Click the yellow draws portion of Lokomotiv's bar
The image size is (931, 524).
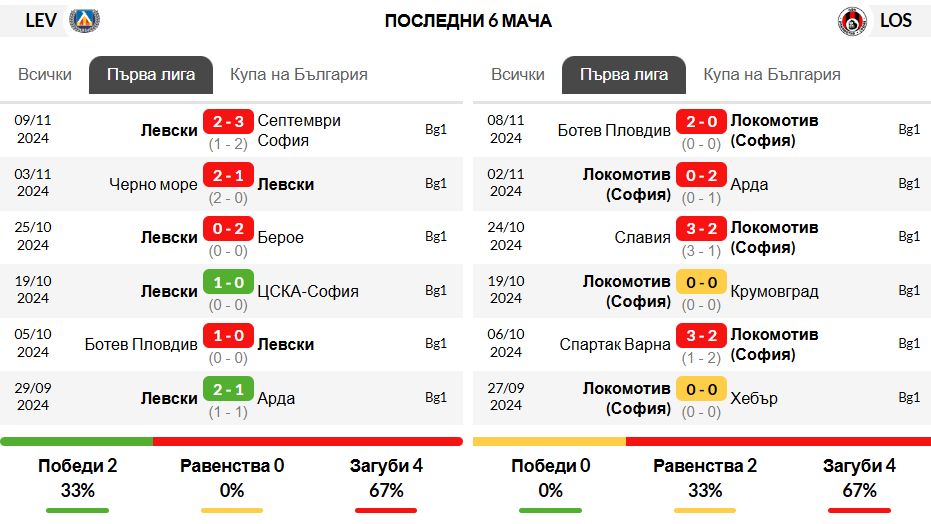coord(549,442)
